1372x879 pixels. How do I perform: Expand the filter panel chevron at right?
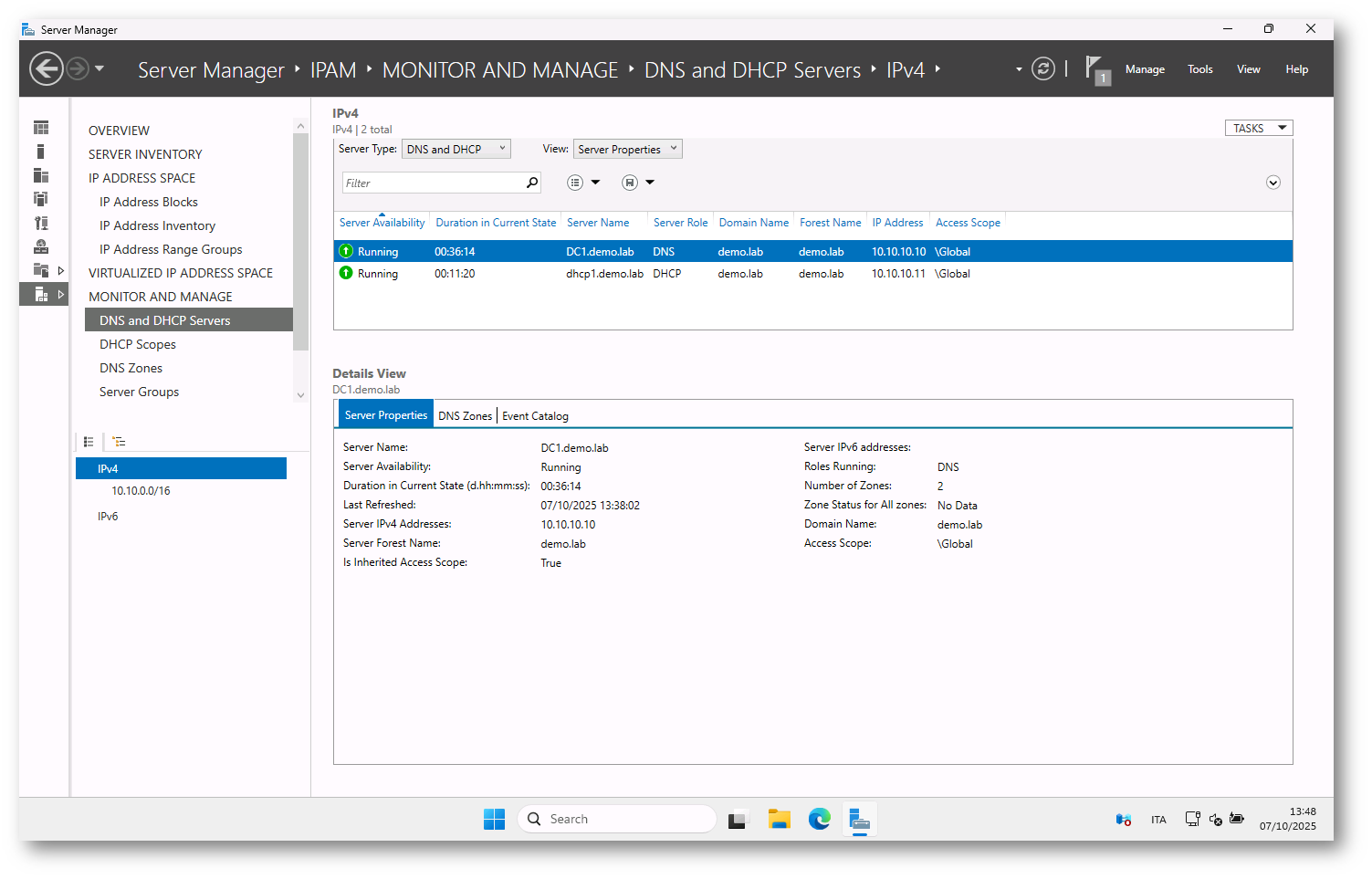(1273, 183)
